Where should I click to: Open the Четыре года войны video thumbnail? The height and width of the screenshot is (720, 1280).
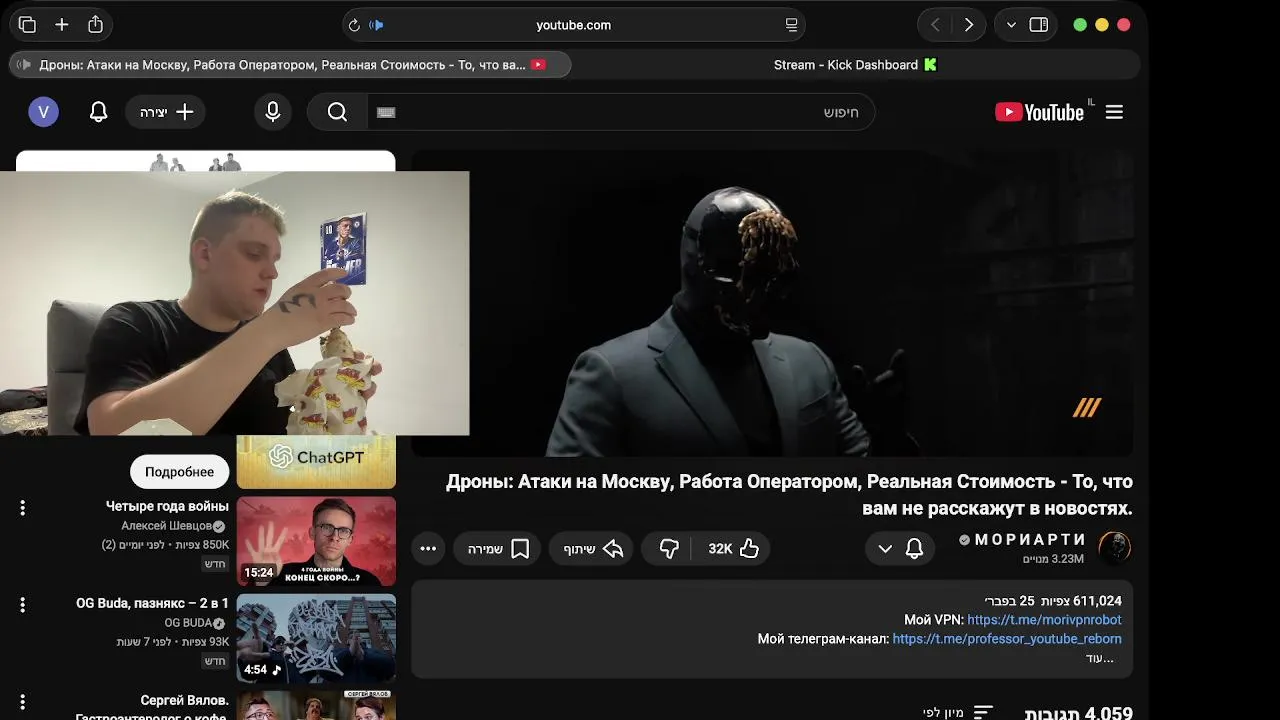click(x=316, y=541)
